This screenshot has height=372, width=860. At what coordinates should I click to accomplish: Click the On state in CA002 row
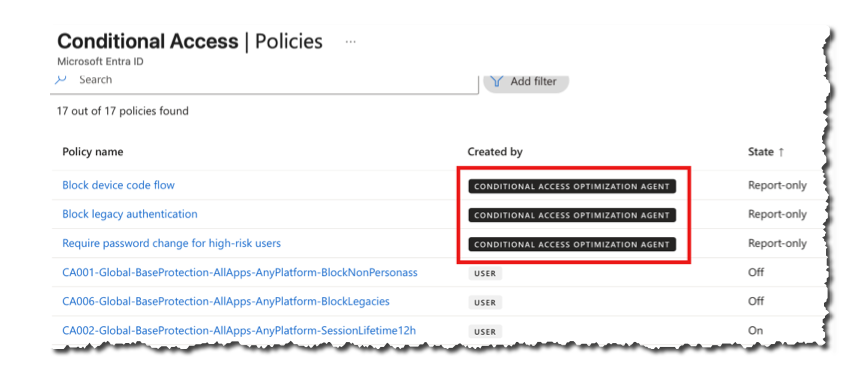point(755,330)
